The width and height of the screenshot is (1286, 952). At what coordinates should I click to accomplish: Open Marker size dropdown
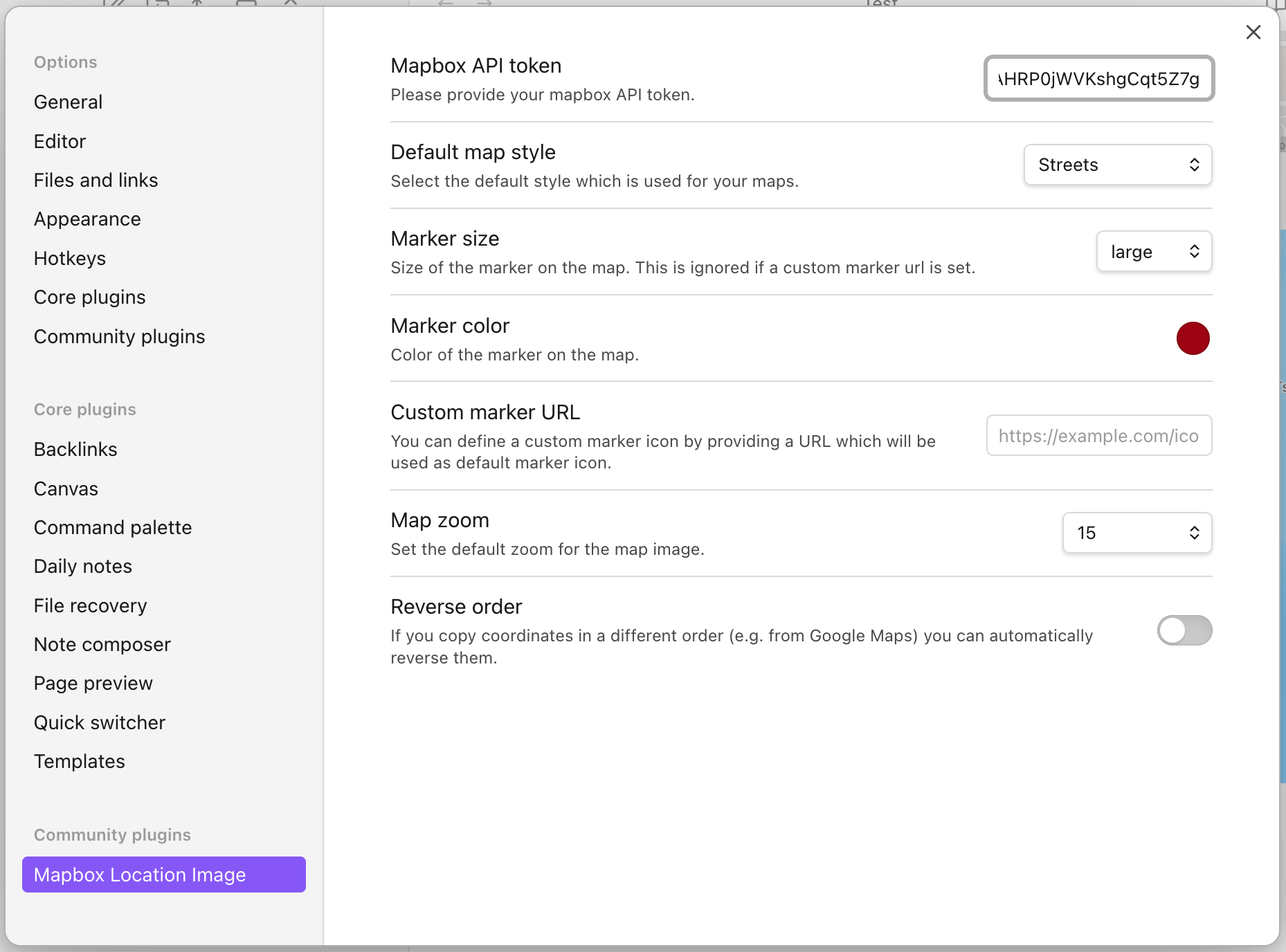(x=1154, y=251)
